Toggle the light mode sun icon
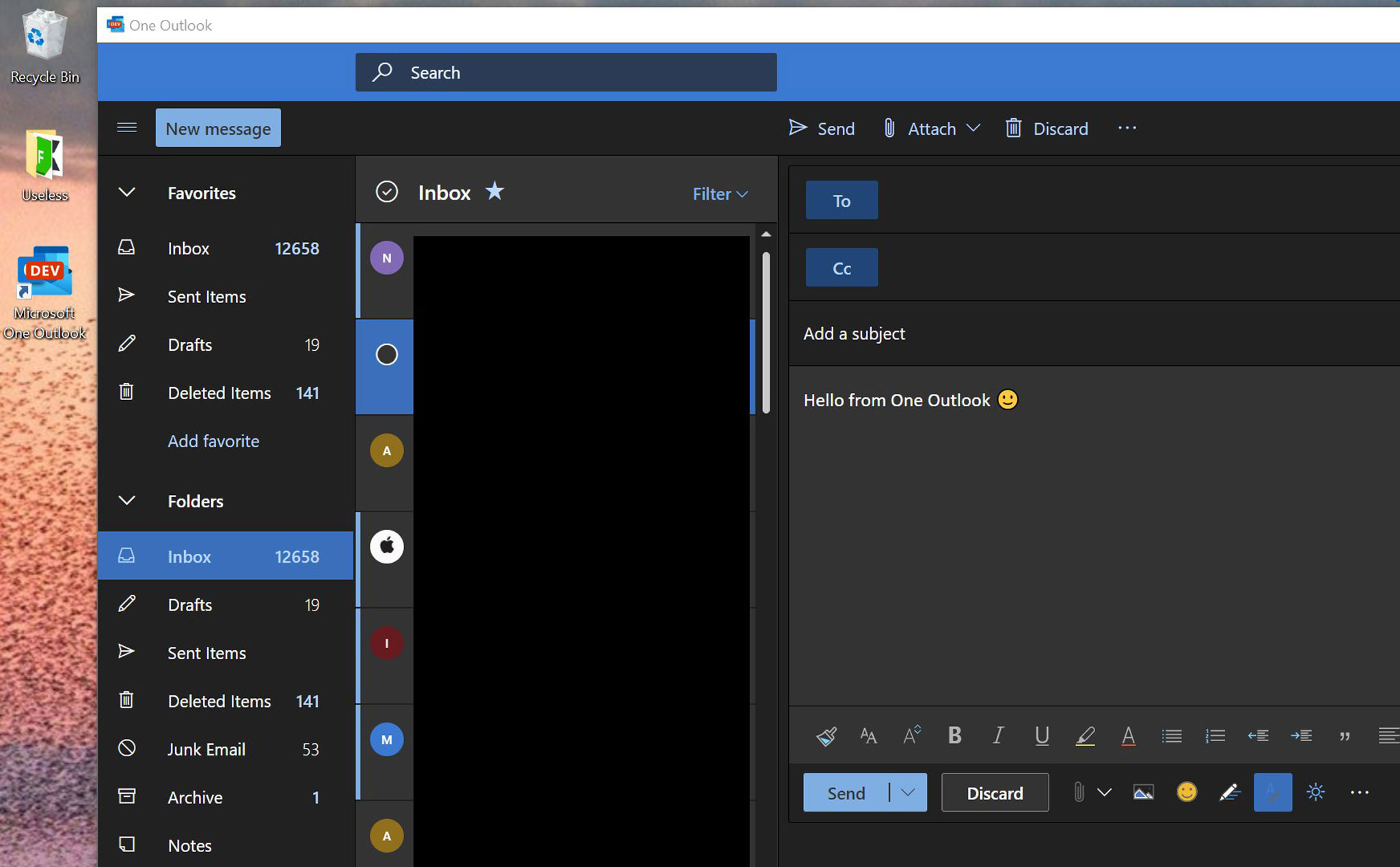Viewport: 1400px width, 867px height. point(1315,792)
